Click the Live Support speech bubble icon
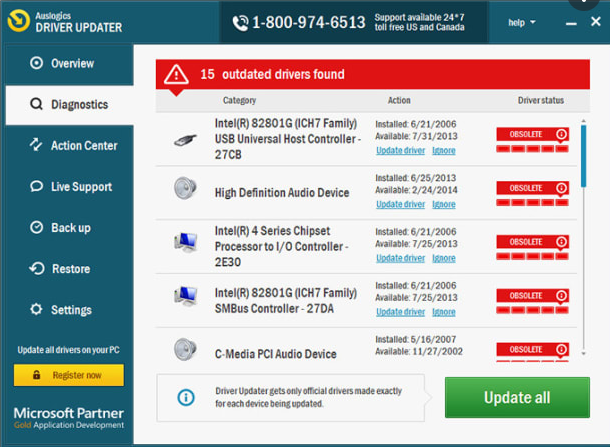Screen dimensions: 610x447 (36, 186)
